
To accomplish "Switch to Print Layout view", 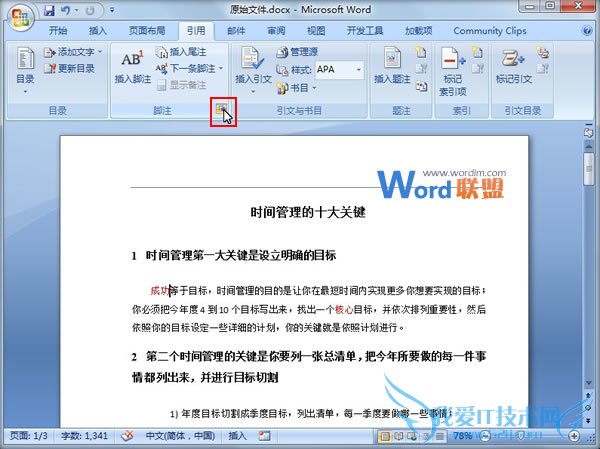I will [x=385, y=436].
